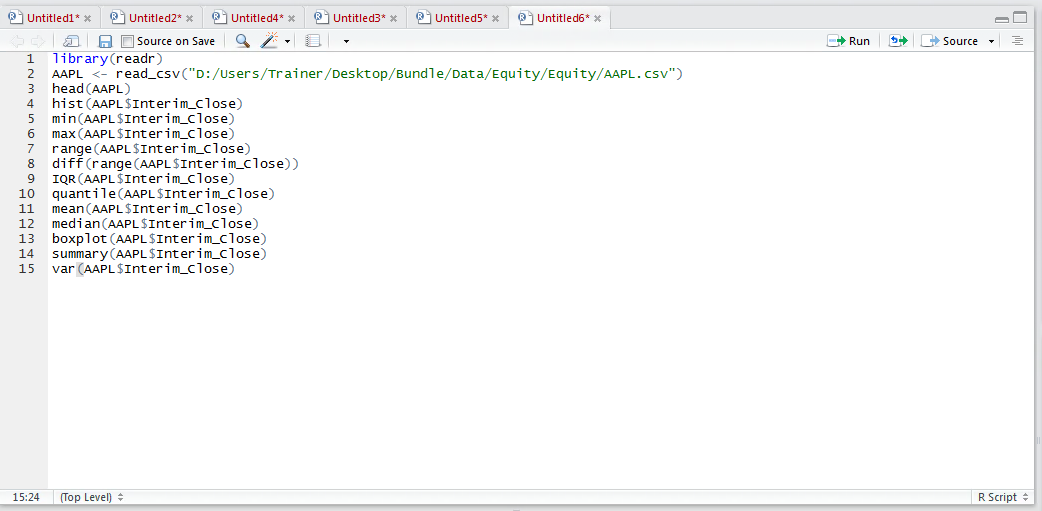Image resolution: width=1042 pixels, height=511 pixels.
Task: Click the range(AAPL$Interim_Close) line on row 7
Action: click(x=151, y=149)
